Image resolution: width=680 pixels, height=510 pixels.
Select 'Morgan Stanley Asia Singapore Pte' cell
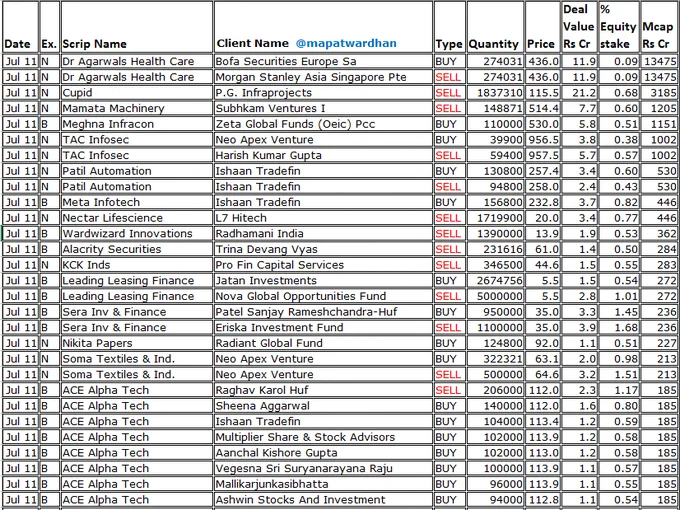323,77
